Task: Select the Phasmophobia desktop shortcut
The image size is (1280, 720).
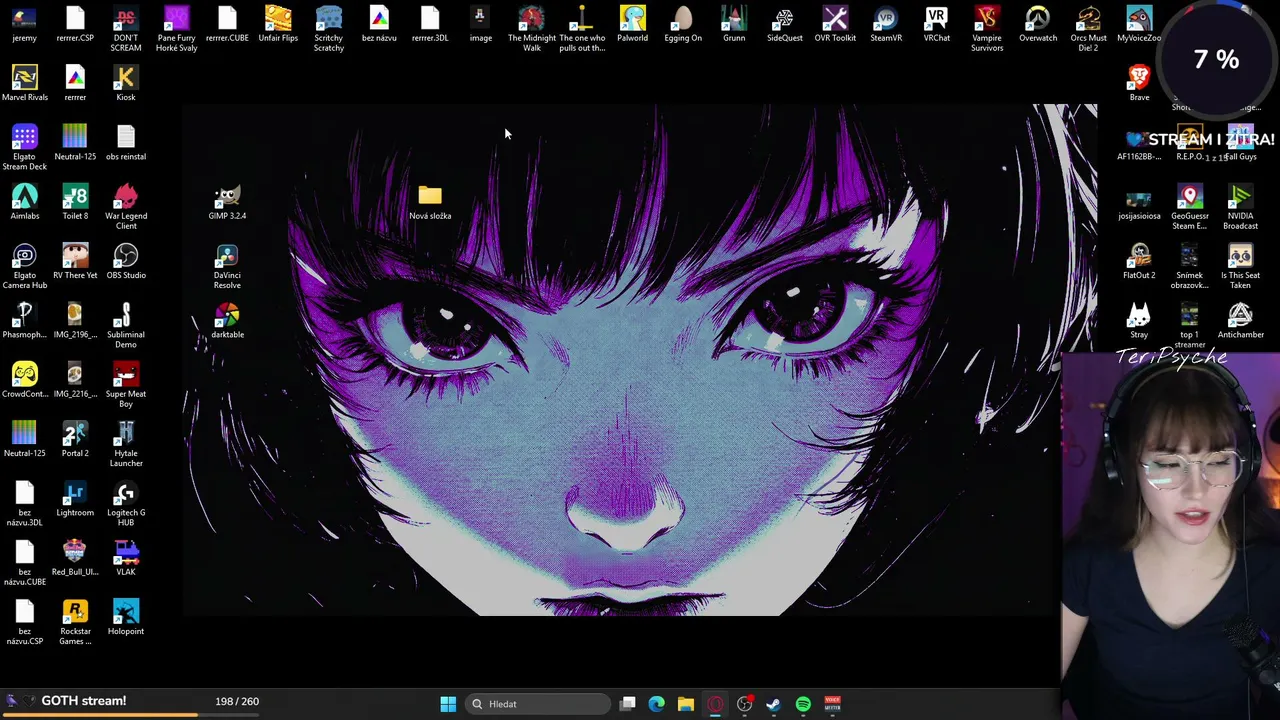Action: (25, 321)
